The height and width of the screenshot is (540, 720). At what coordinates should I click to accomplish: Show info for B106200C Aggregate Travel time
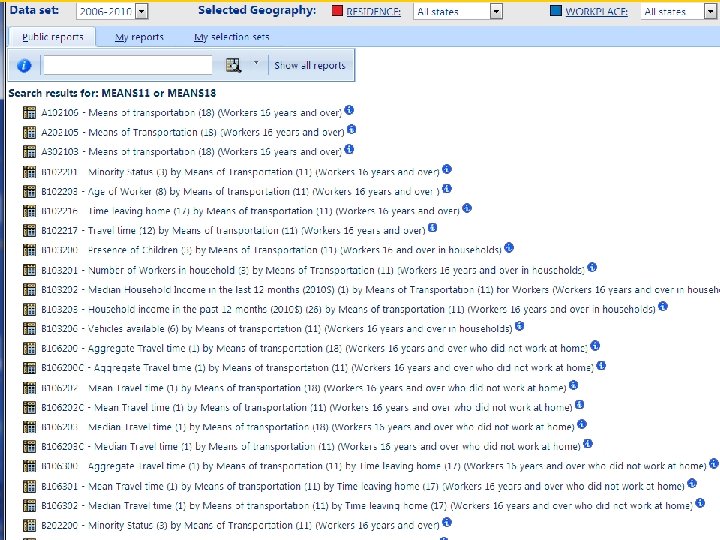(601, 366)
